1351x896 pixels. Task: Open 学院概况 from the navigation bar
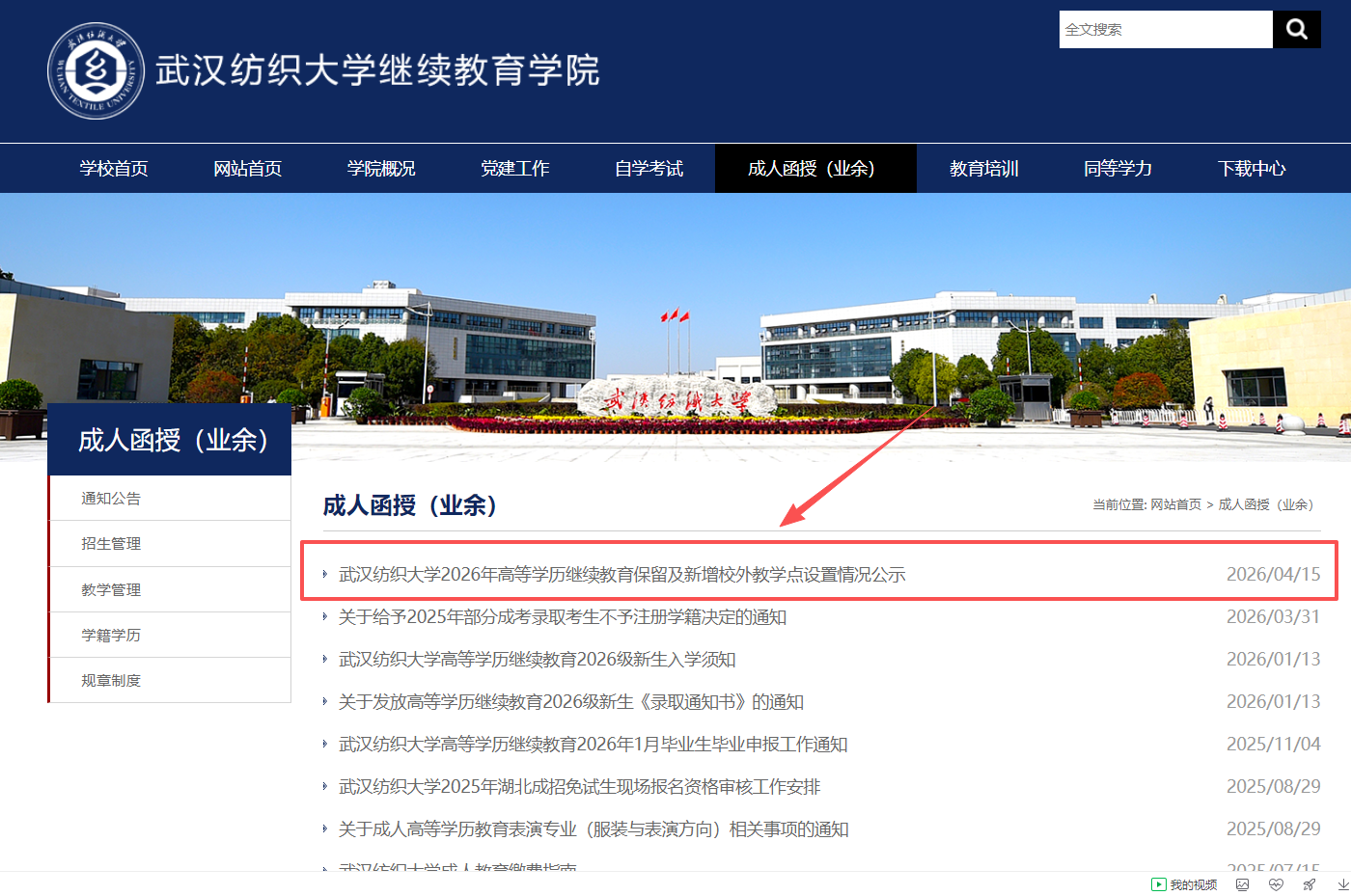pos(381,169)
